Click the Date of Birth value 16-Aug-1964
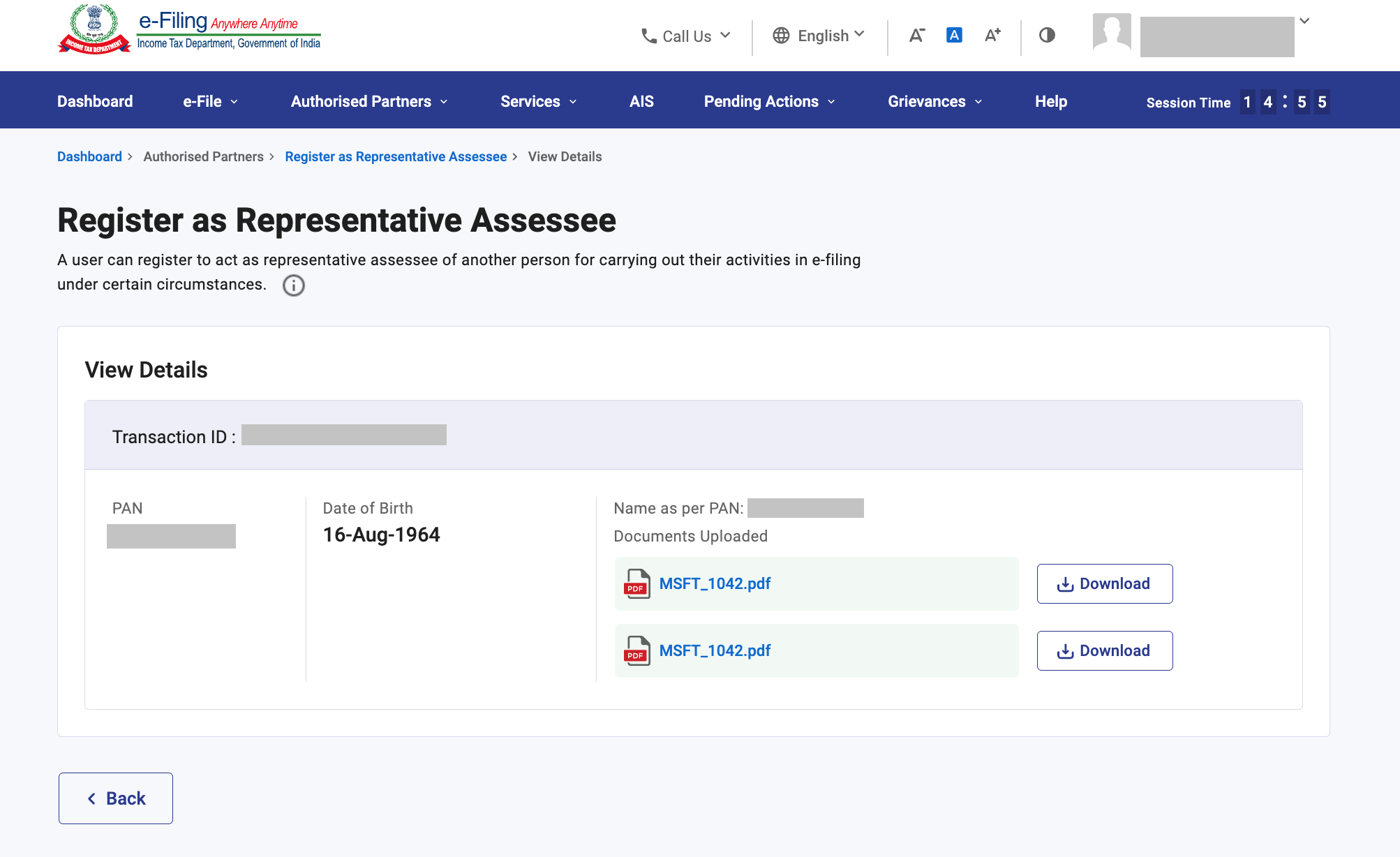The width and height of the screenshot is (1400, 857). [x=381, y=535]
